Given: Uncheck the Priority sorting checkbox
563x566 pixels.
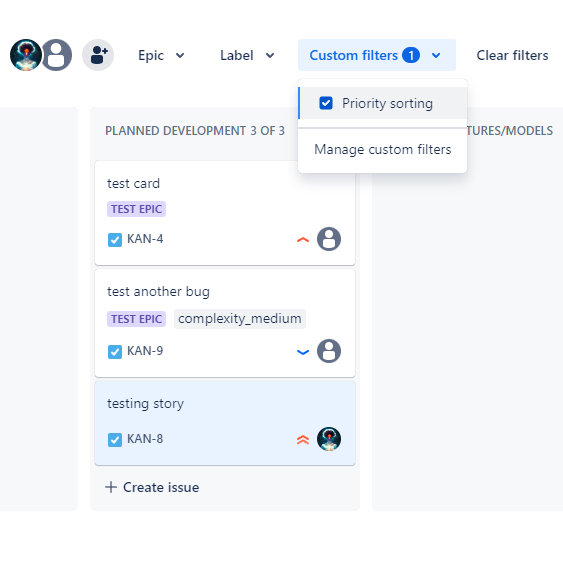Looking at the screenshot, I should (x=326, y=103).
